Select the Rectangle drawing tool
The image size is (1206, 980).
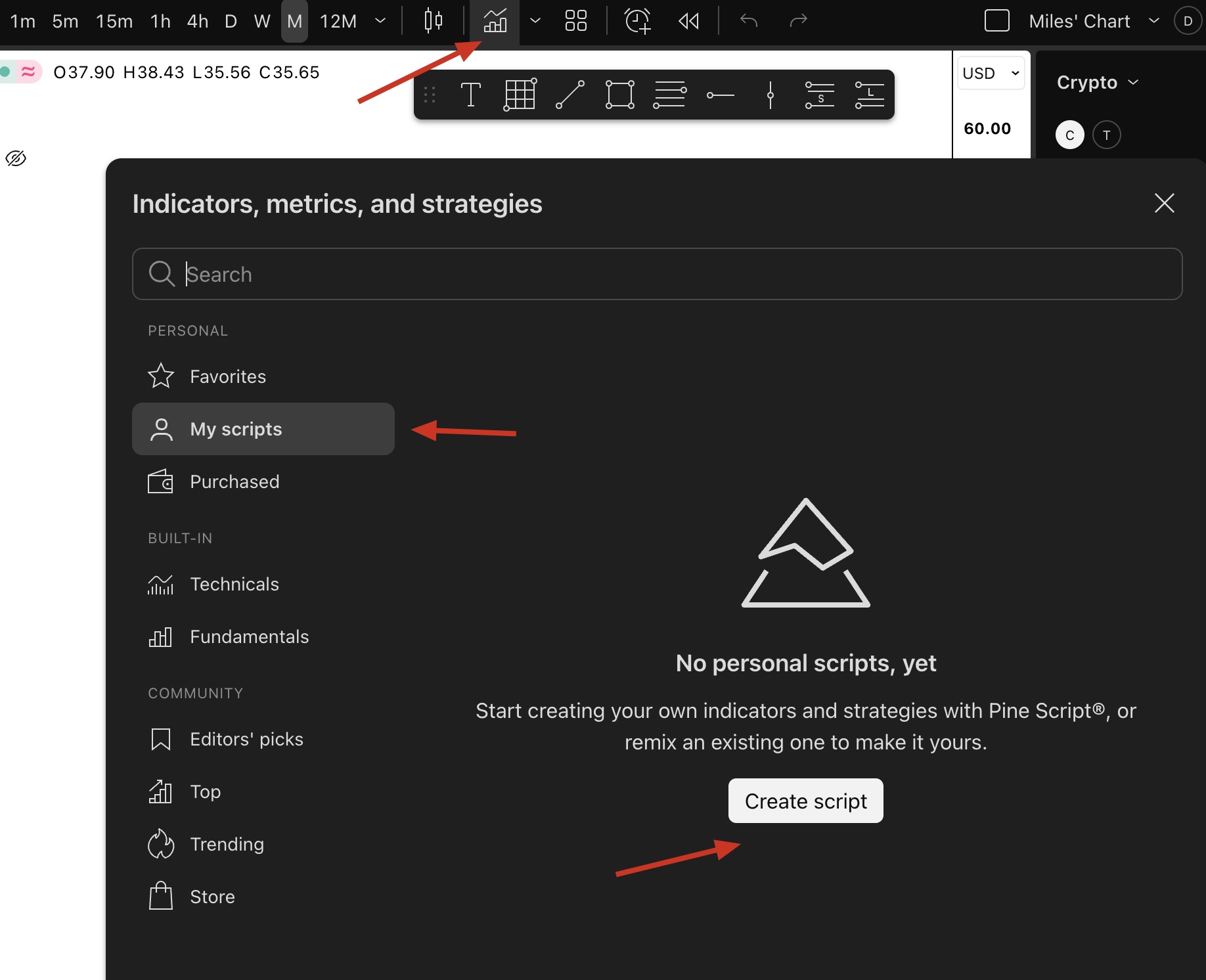pos(619,95)
